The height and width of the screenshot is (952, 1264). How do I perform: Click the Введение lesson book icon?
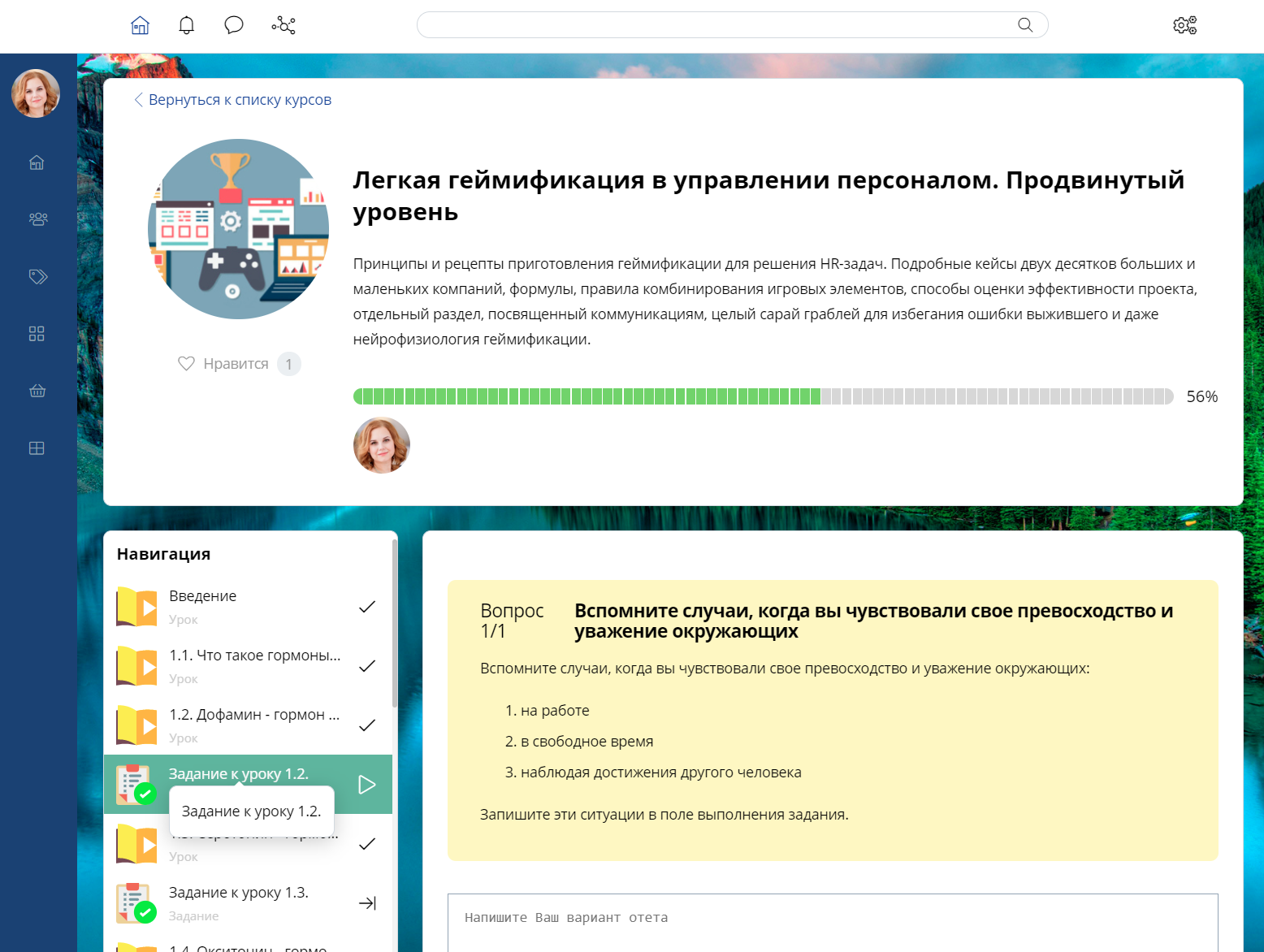pyautogui.click(x=136, y=607)
